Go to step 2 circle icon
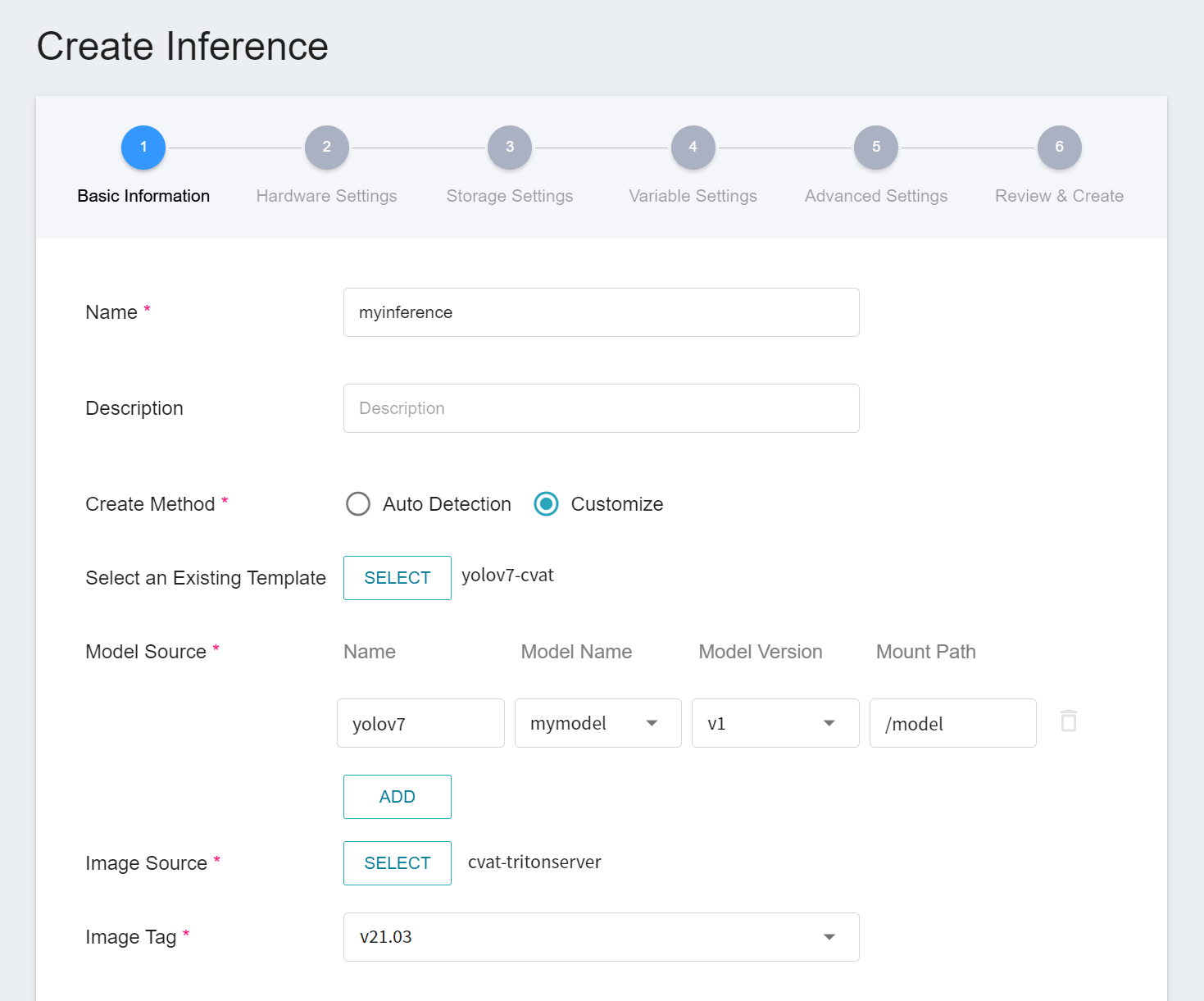 [326, 148]
